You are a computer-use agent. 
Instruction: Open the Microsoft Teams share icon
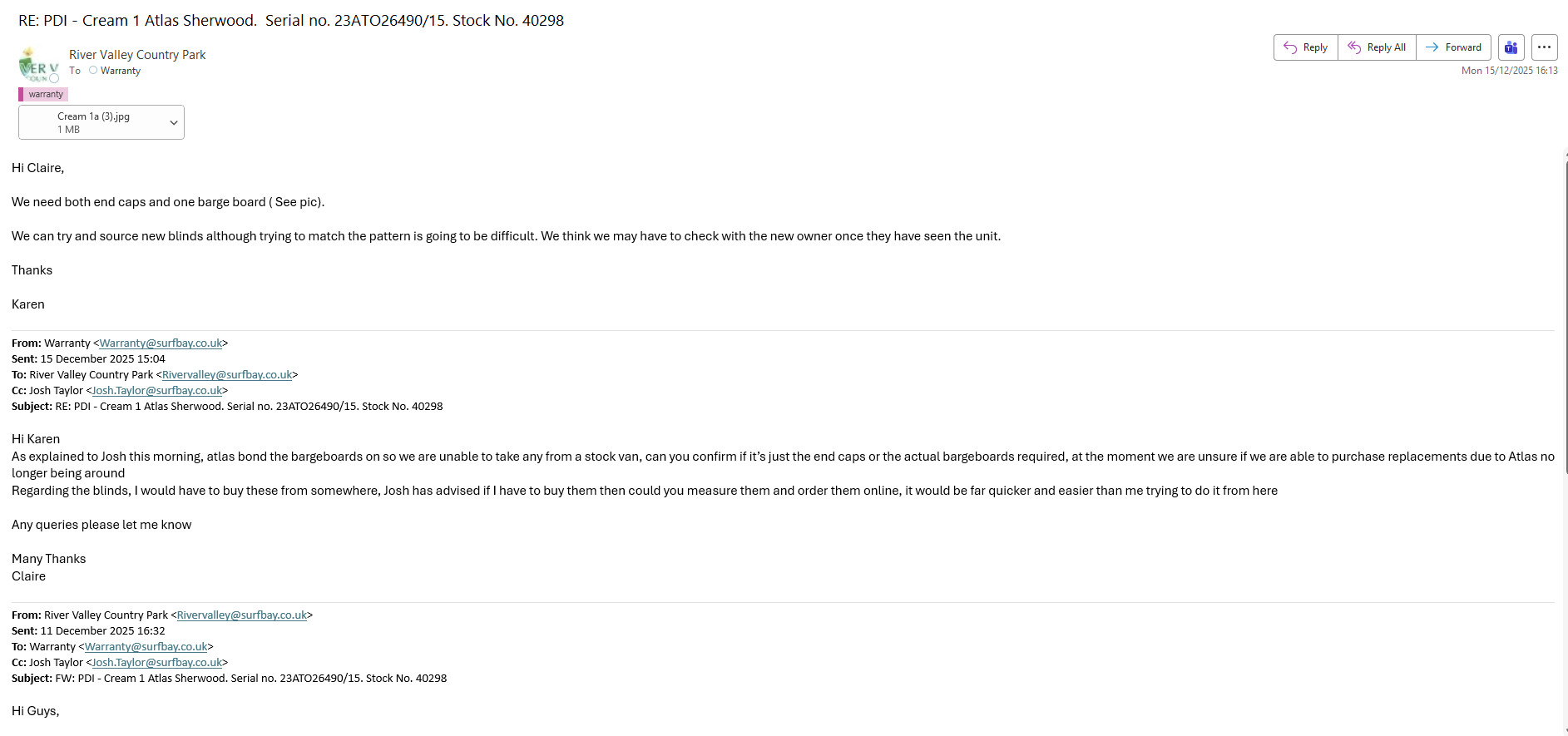click(x=1511, y=47)
